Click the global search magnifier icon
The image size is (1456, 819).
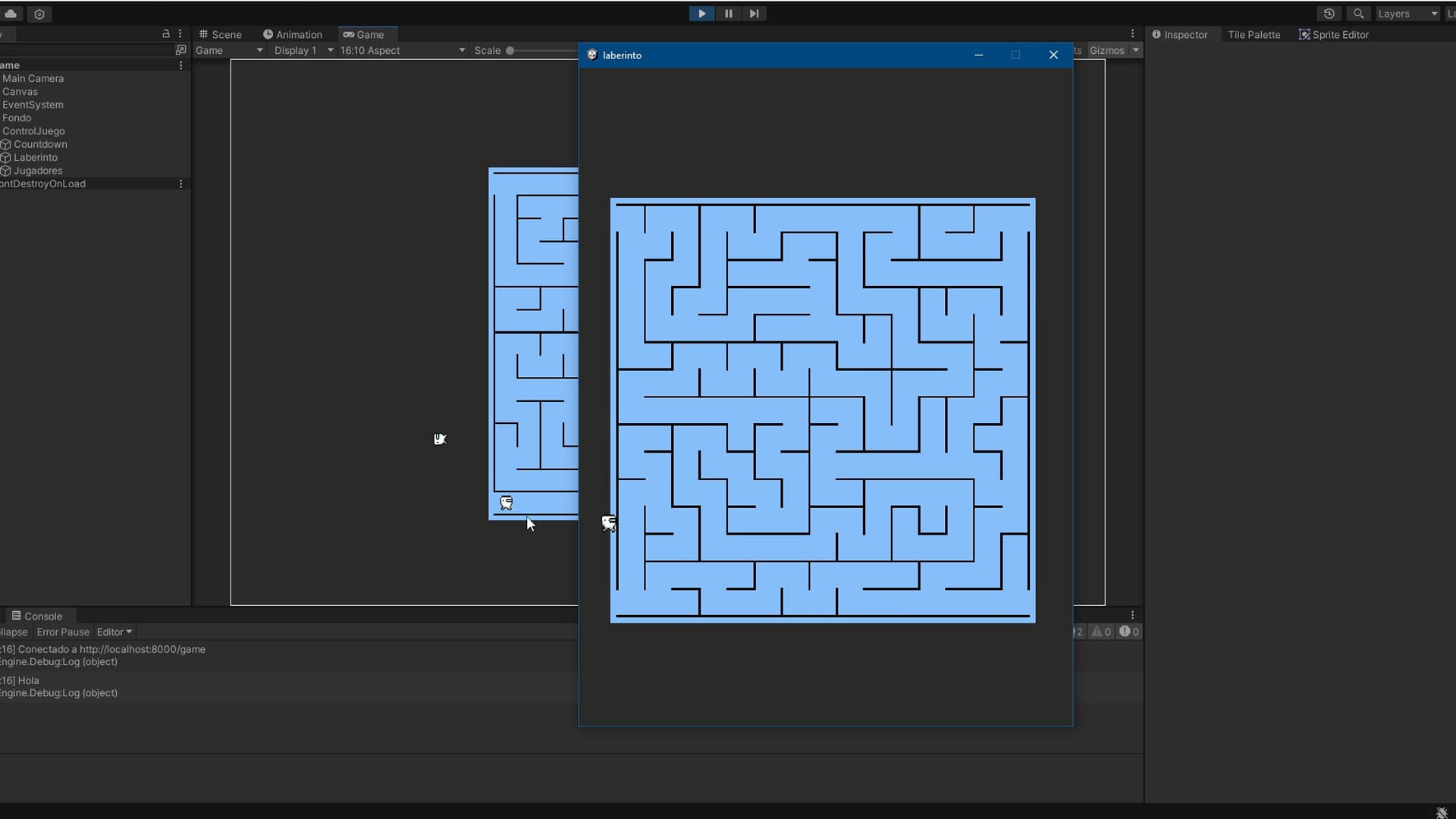tap(1358, 14)
